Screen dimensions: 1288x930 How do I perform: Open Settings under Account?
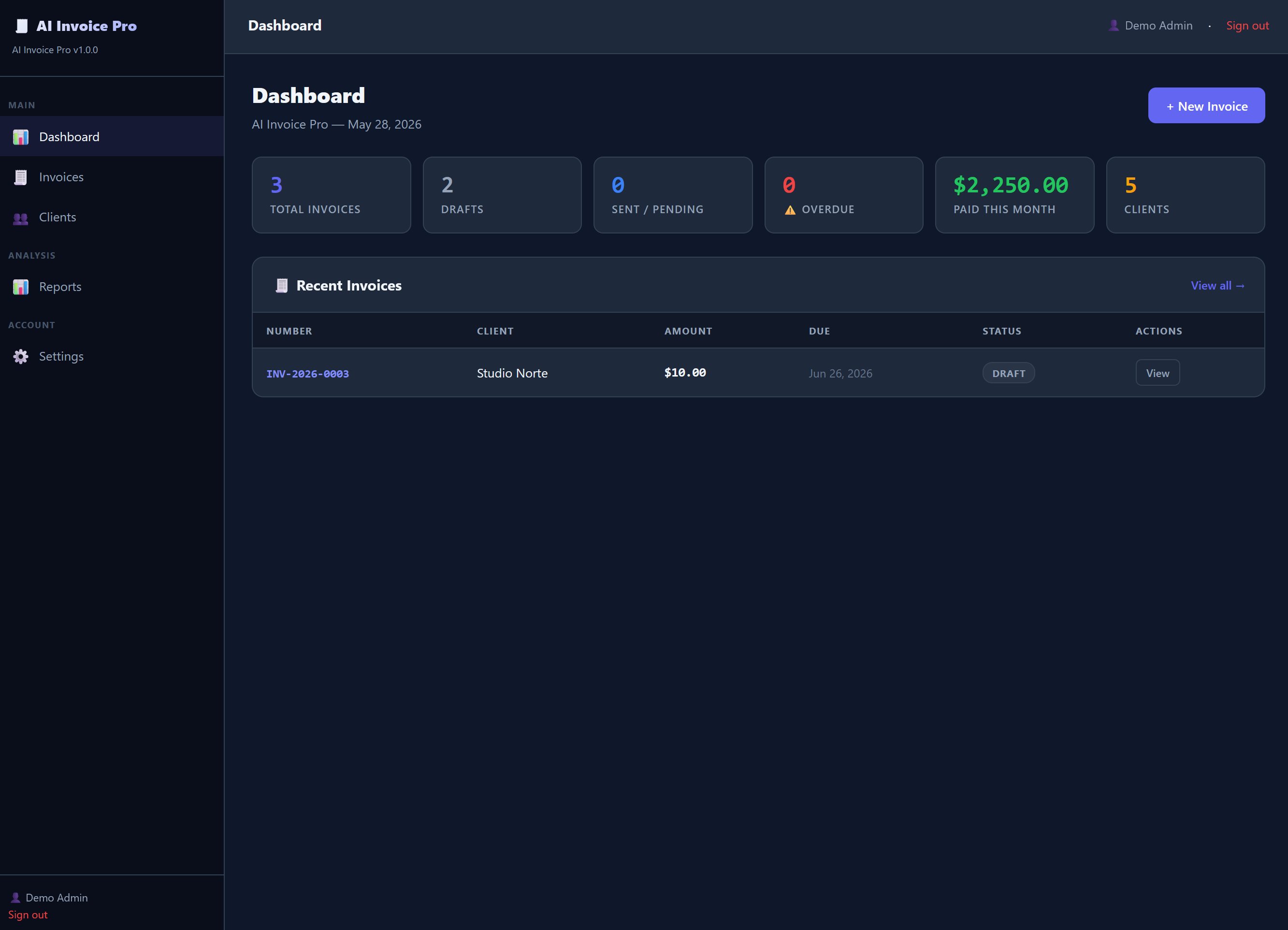(112, 356)
